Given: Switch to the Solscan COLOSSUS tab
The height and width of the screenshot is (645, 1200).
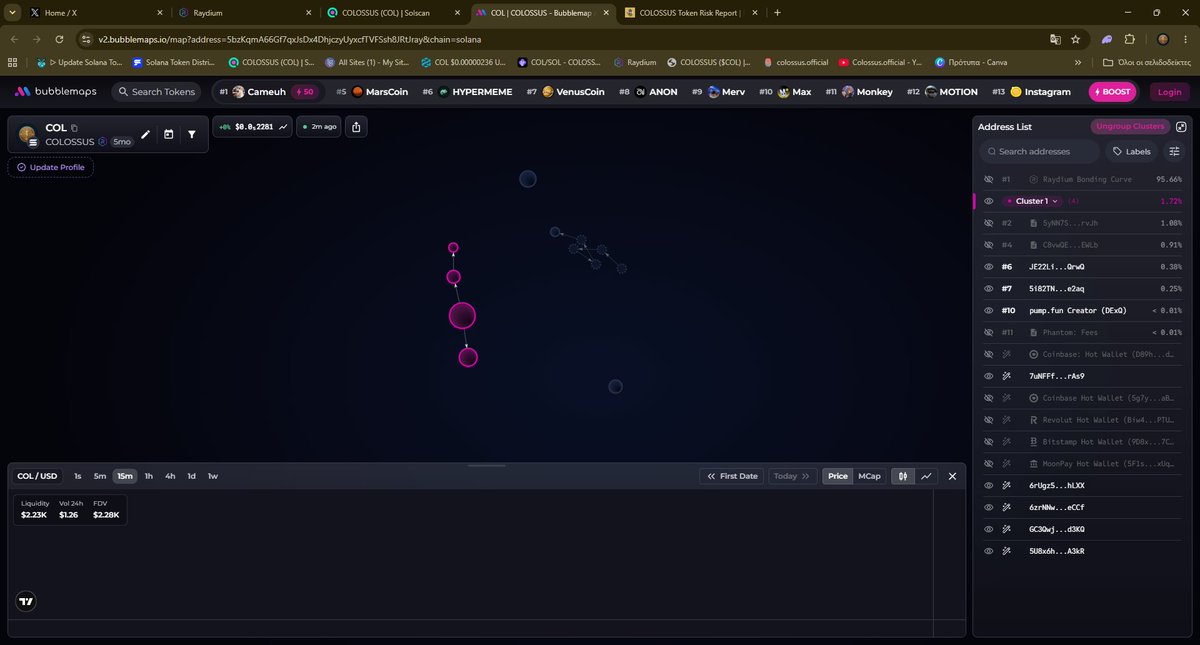Looking at the screenshot, I should point(392,12).
